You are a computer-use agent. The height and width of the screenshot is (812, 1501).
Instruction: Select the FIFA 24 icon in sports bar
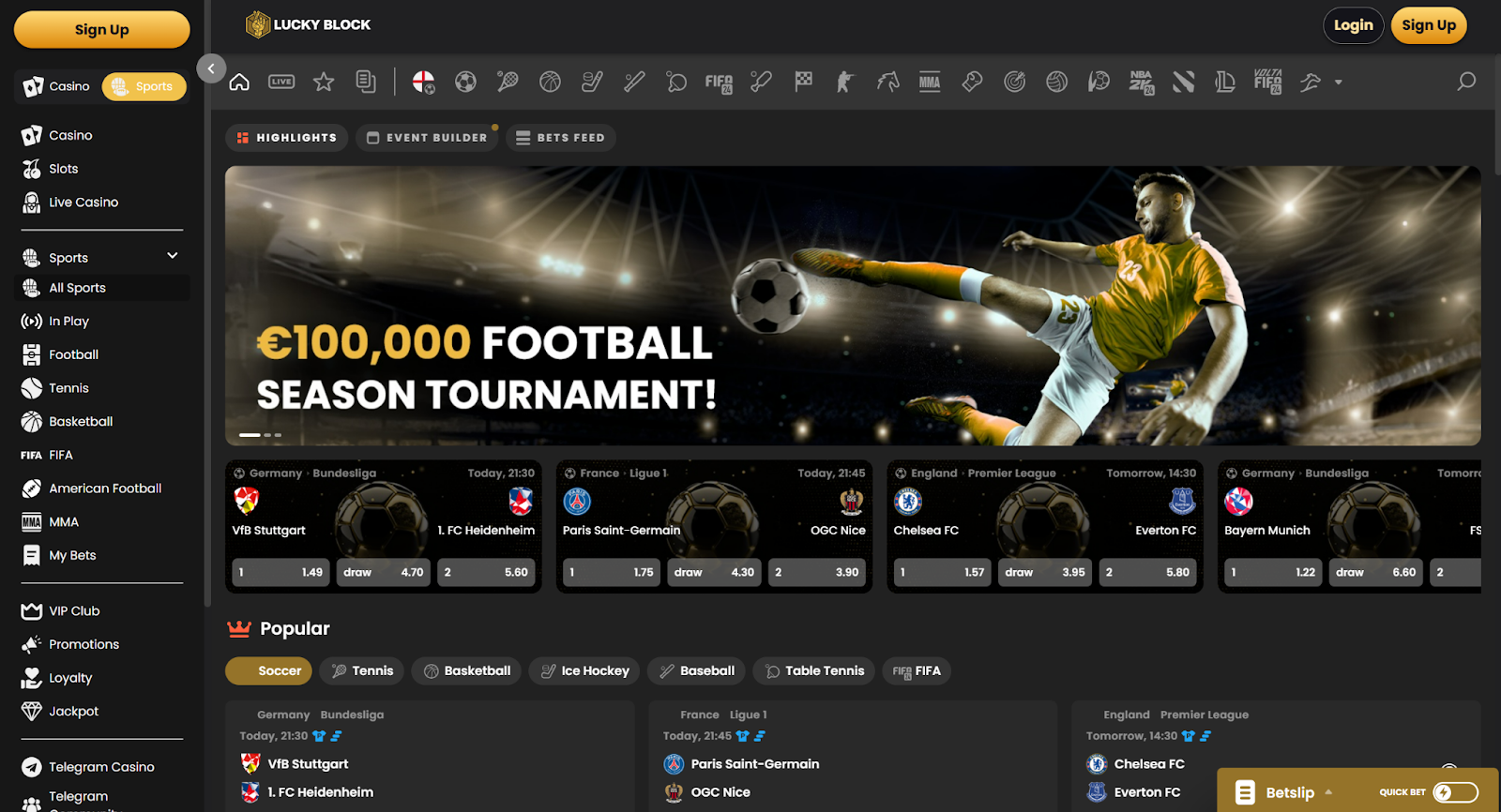(x=719, y=83)
